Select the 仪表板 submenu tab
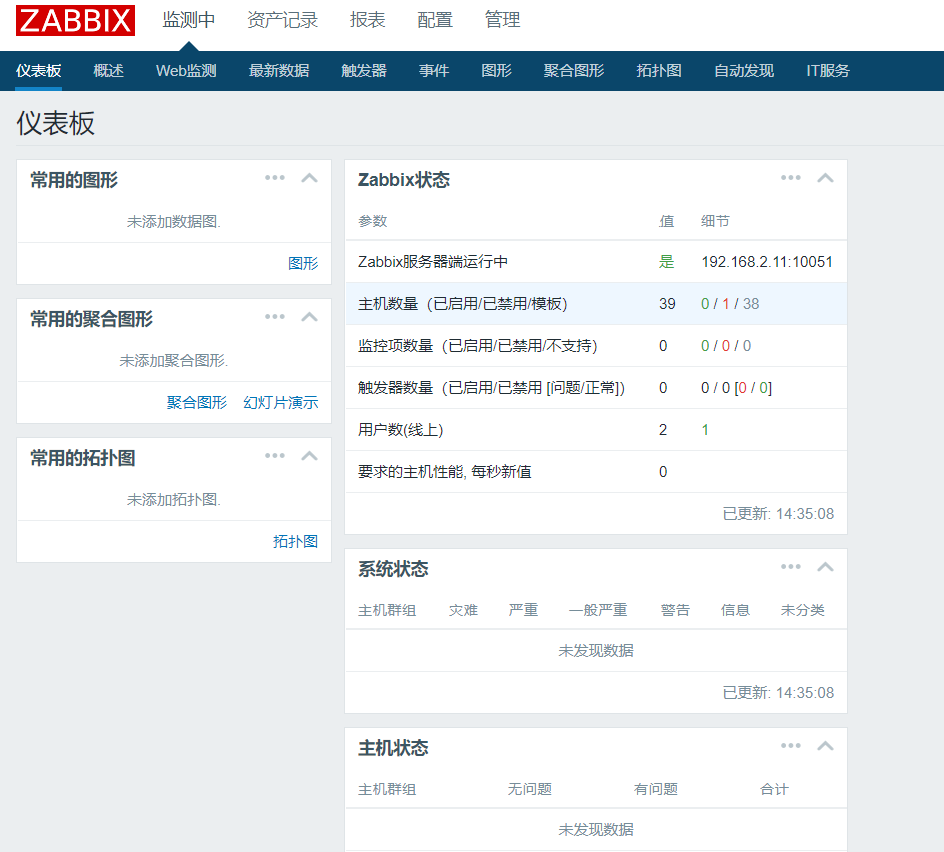Viewport: 944px width, 852px height. [x=39, y=70]
